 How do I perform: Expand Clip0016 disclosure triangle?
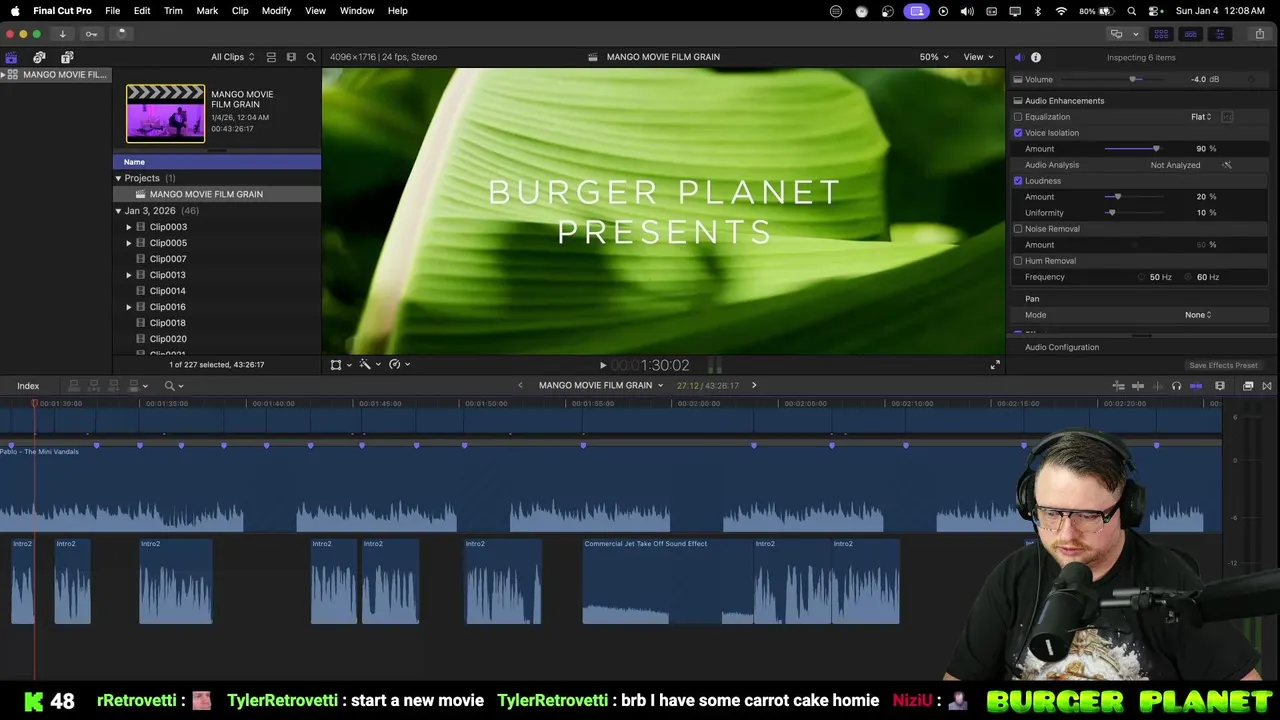click(x=129, y=307)
